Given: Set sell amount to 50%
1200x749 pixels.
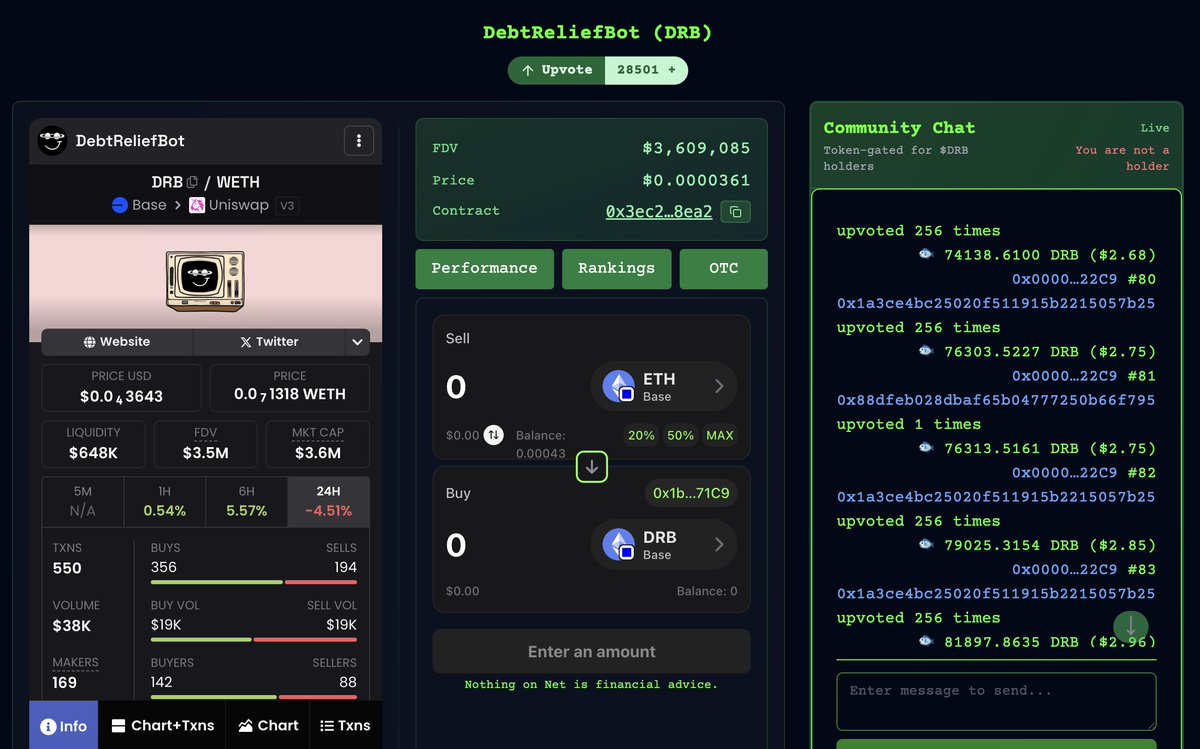Looking at the screenshot, I should 681,435.
